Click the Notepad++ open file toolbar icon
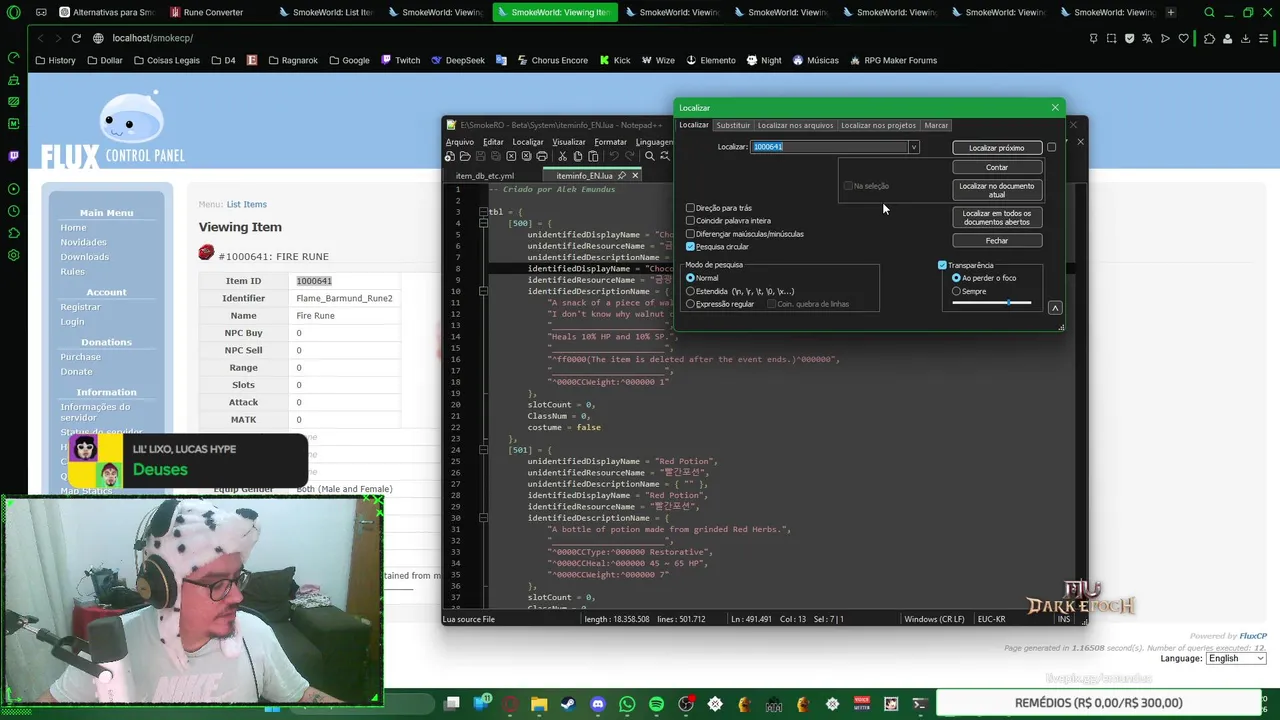The height and width of the screenshot is (720, 1280). click(465, 156)
